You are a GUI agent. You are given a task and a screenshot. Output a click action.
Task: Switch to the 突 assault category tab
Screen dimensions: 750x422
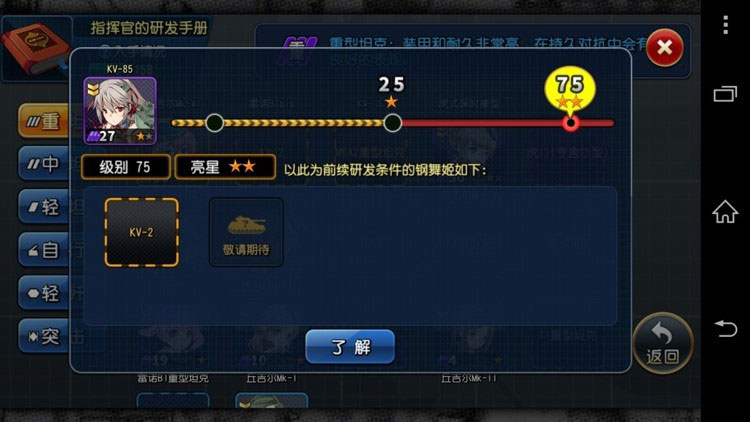pos(44,336)
